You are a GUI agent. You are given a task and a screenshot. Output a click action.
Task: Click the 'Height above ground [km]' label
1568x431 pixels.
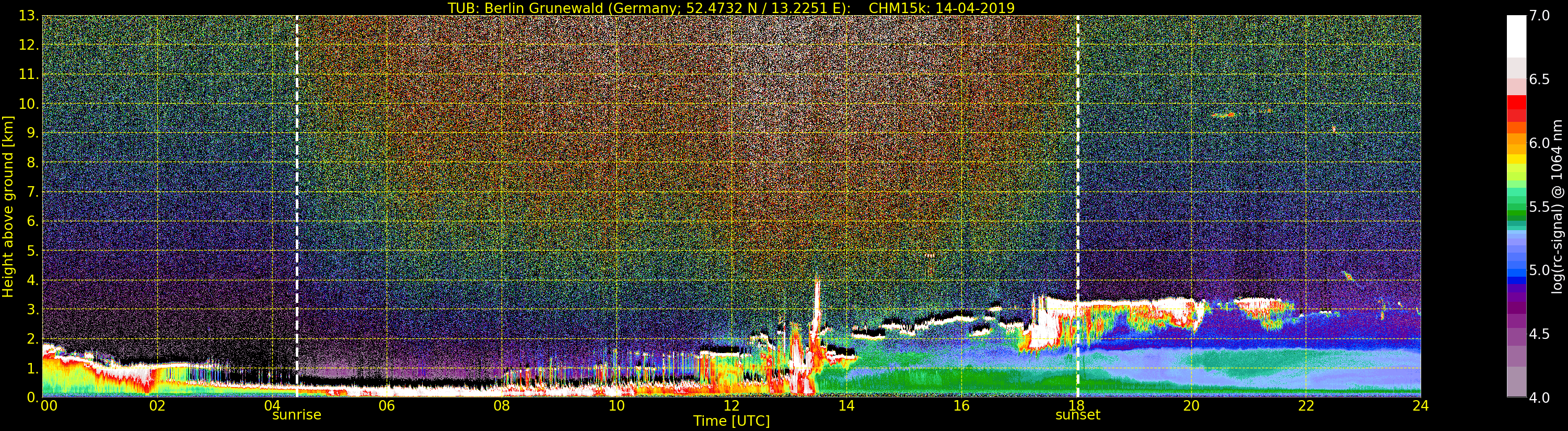(x=8, y=206)
